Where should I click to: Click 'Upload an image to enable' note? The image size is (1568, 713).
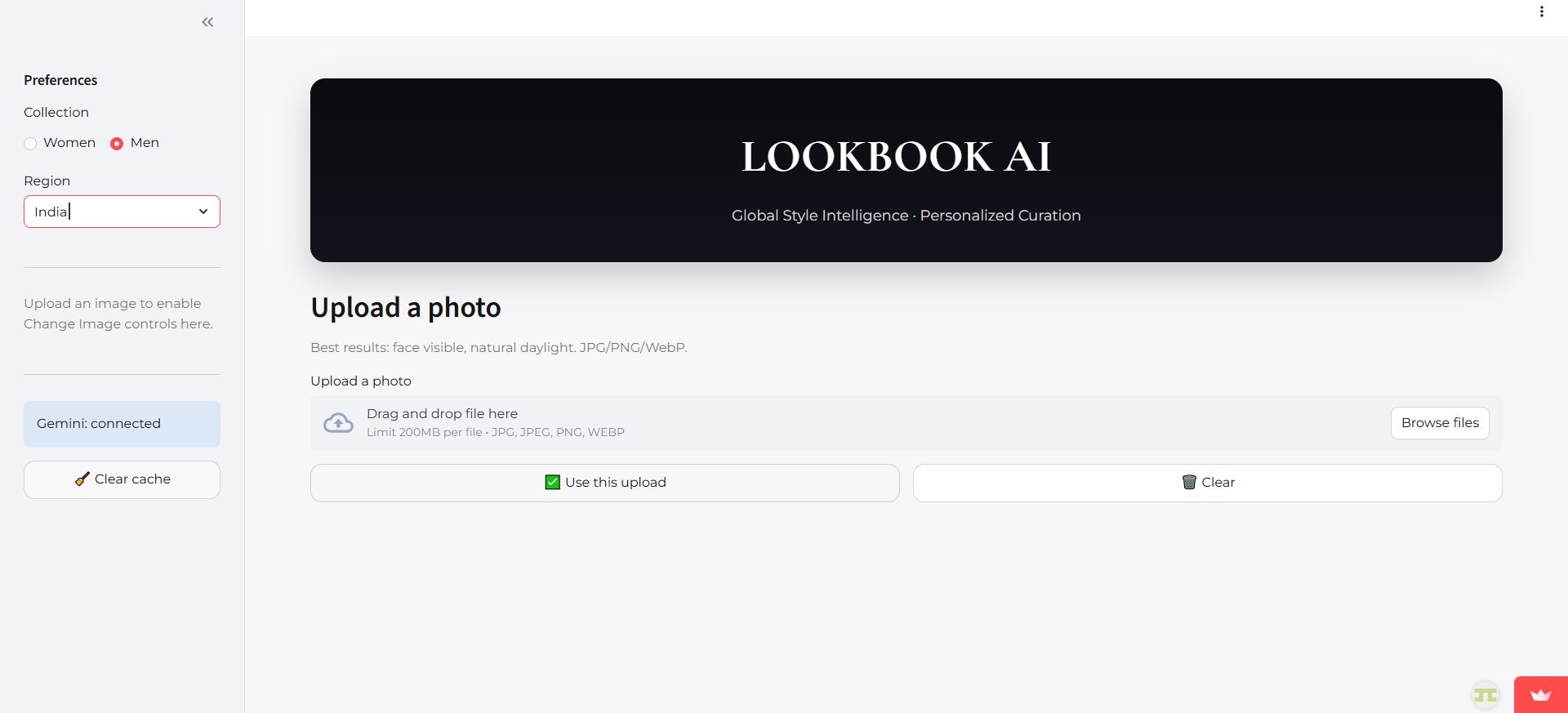[x=118, y=314]
